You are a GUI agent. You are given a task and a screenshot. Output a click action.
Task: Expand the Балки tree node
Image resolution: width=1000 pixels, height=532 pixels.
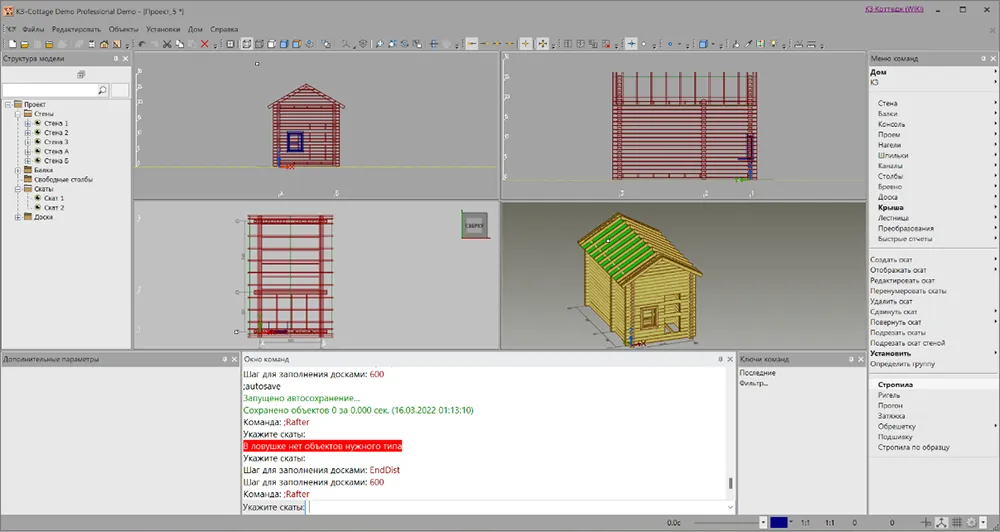(x=18, y=170)
